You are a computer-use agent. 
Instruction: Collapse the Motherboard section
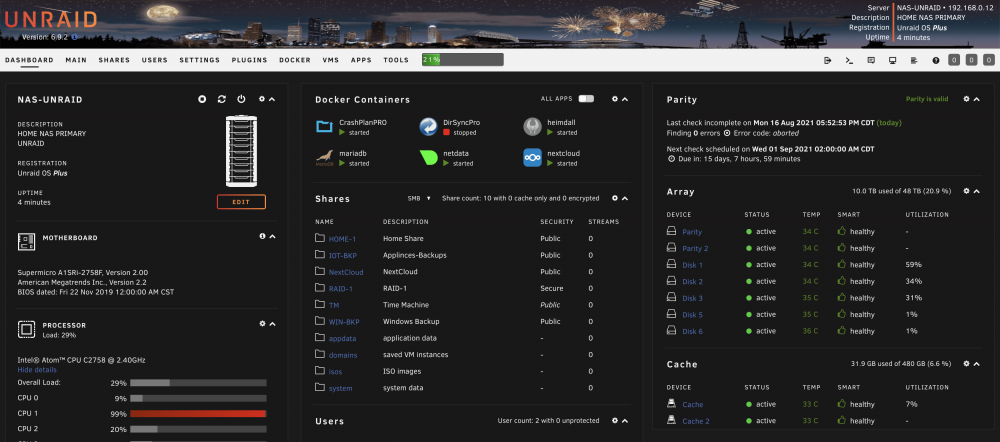point(272,237)
